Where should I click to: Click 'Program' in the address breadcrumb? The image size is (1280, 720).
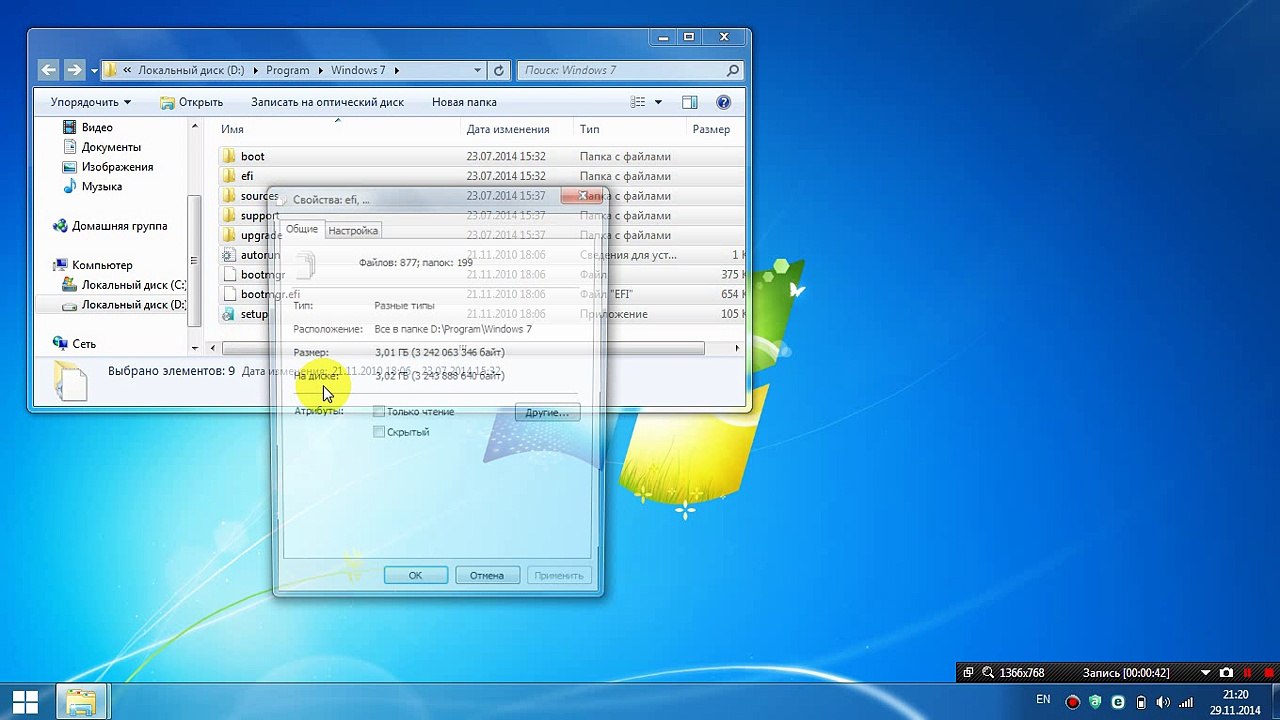pos(288,70)
